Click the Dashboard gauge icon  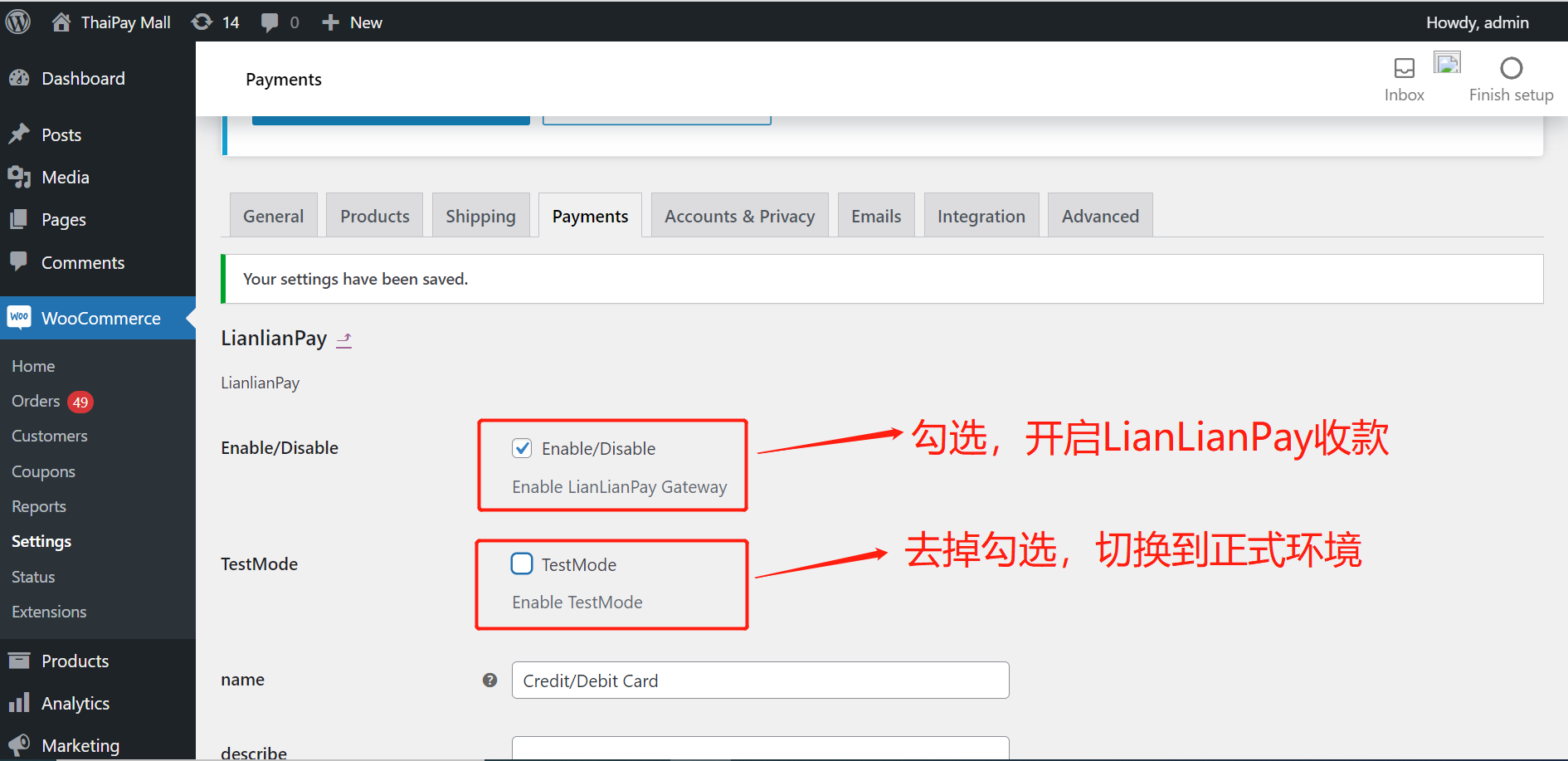pos(19,78)
